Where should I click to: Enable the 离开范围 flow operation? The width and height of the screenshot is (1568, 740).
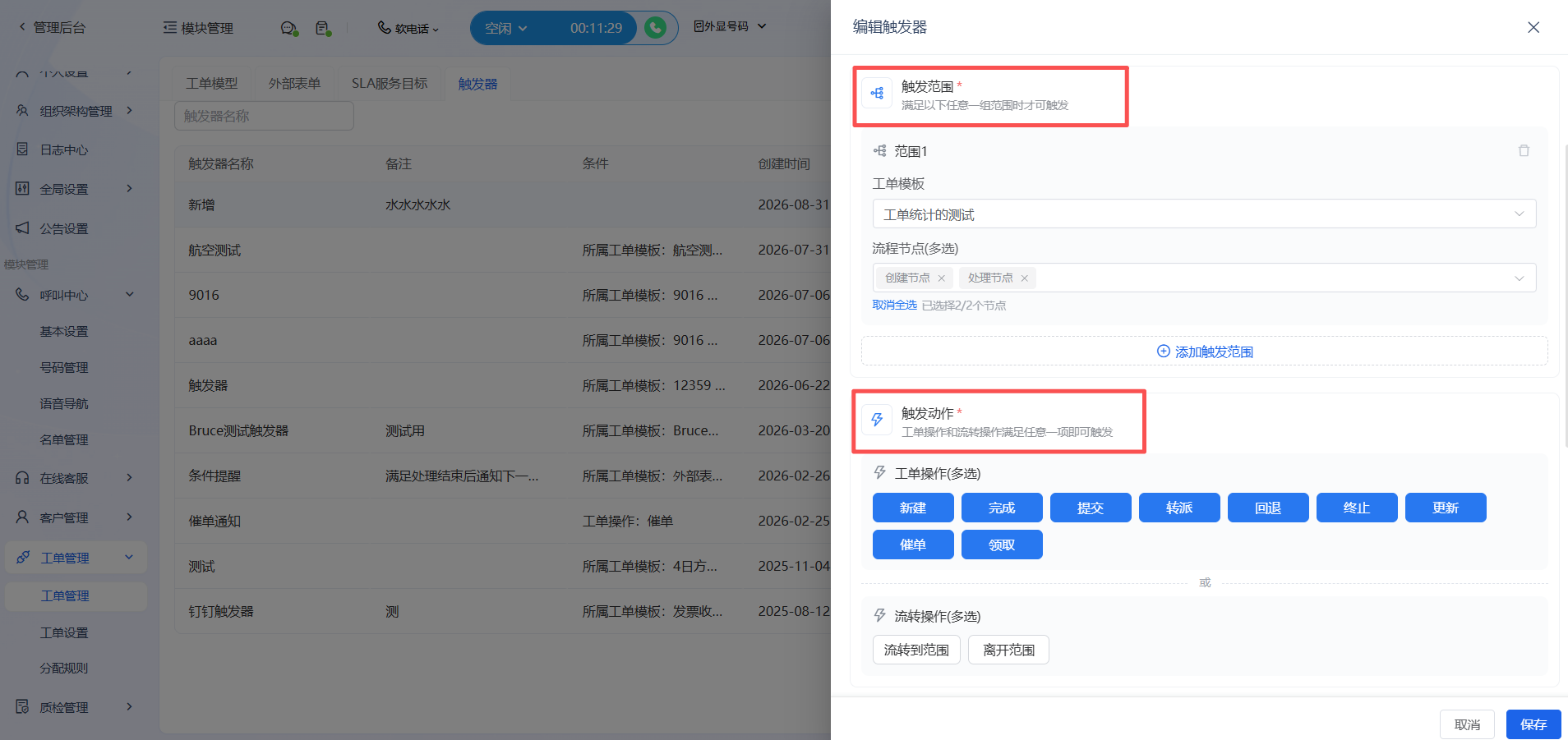[x=1008, y=650]
